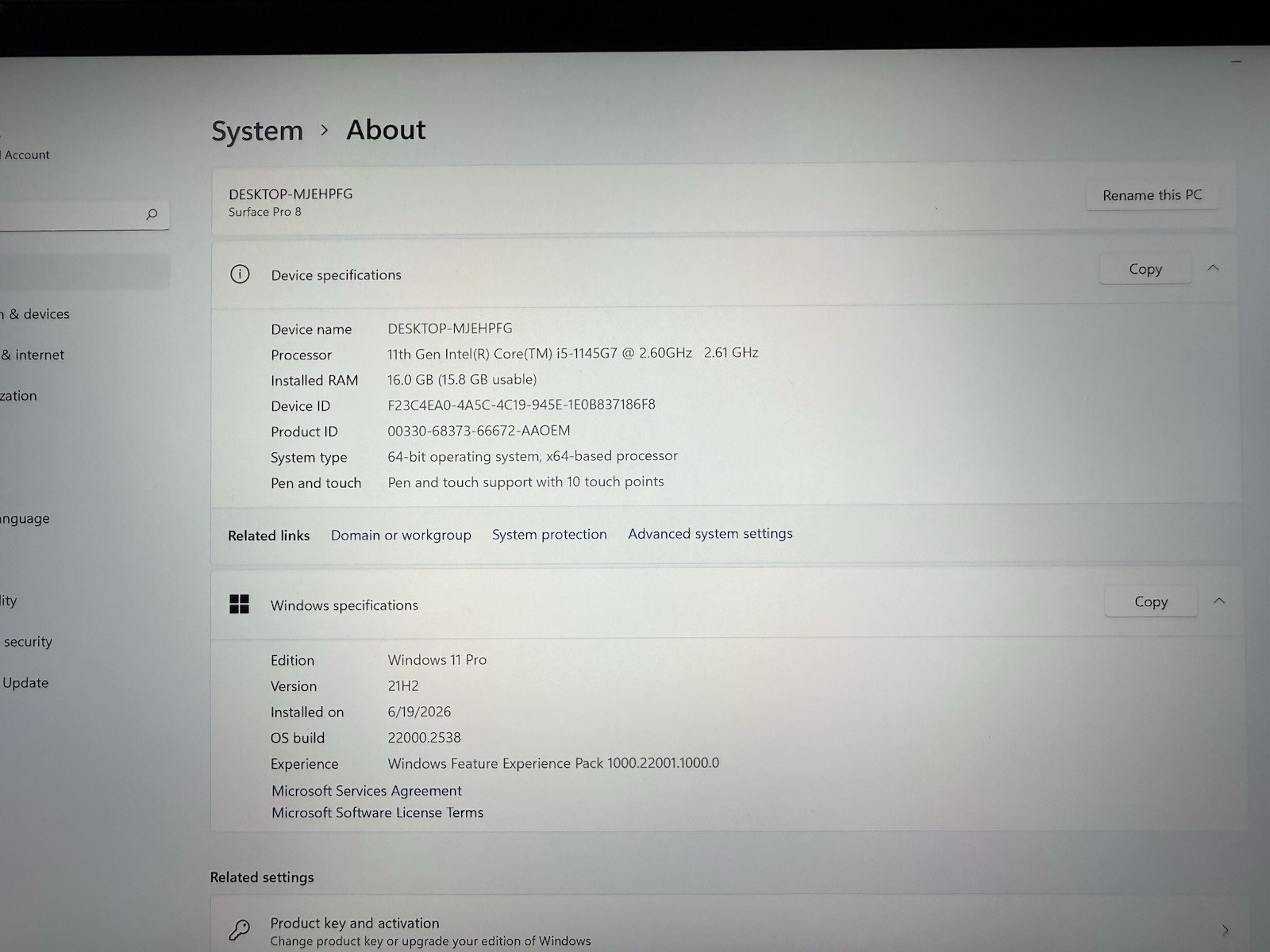The width and height of the screenshot is (1270, 952).
Task: Click the DESKTOP-MJEHPFG name in the header card
Action: point(291,194)
